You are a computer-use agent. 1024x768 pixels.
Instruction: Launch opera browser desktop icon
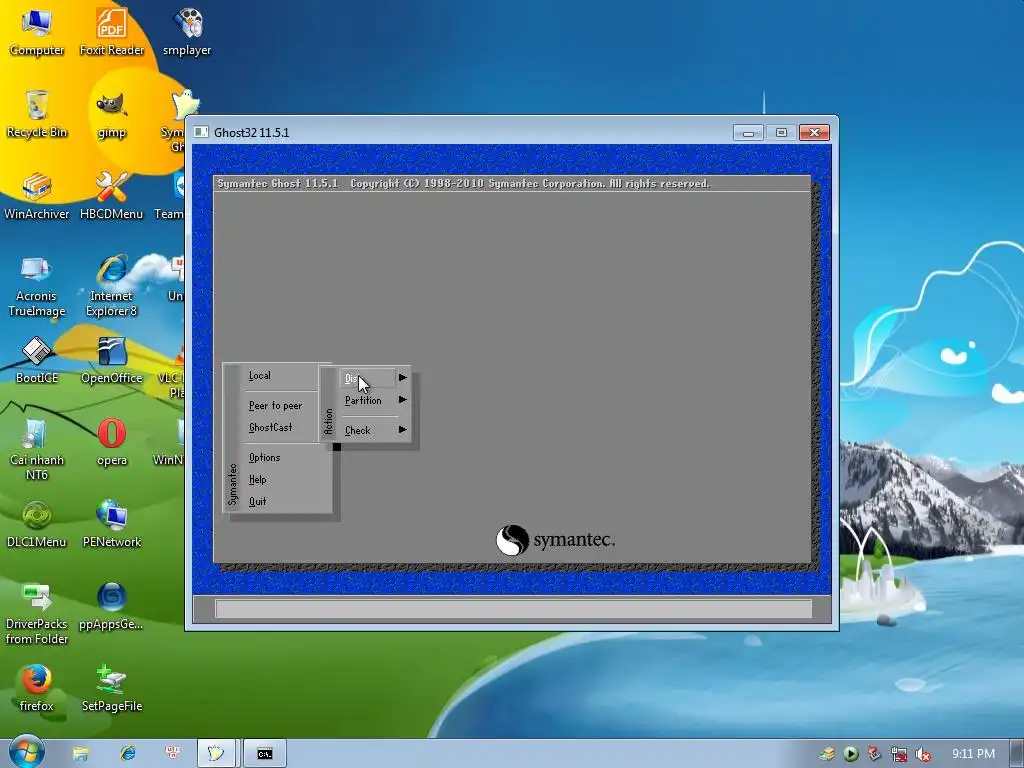tap(112, 443)
